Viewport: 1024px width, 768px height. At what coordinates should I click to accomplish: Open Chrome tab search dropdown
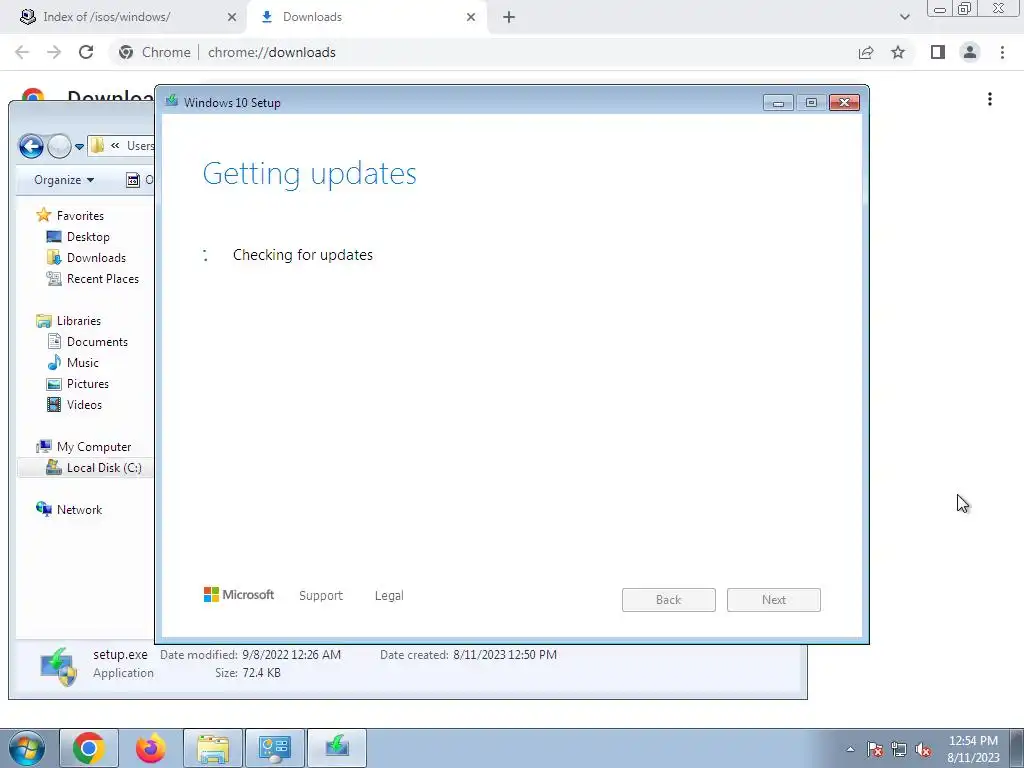coord(904,17)
